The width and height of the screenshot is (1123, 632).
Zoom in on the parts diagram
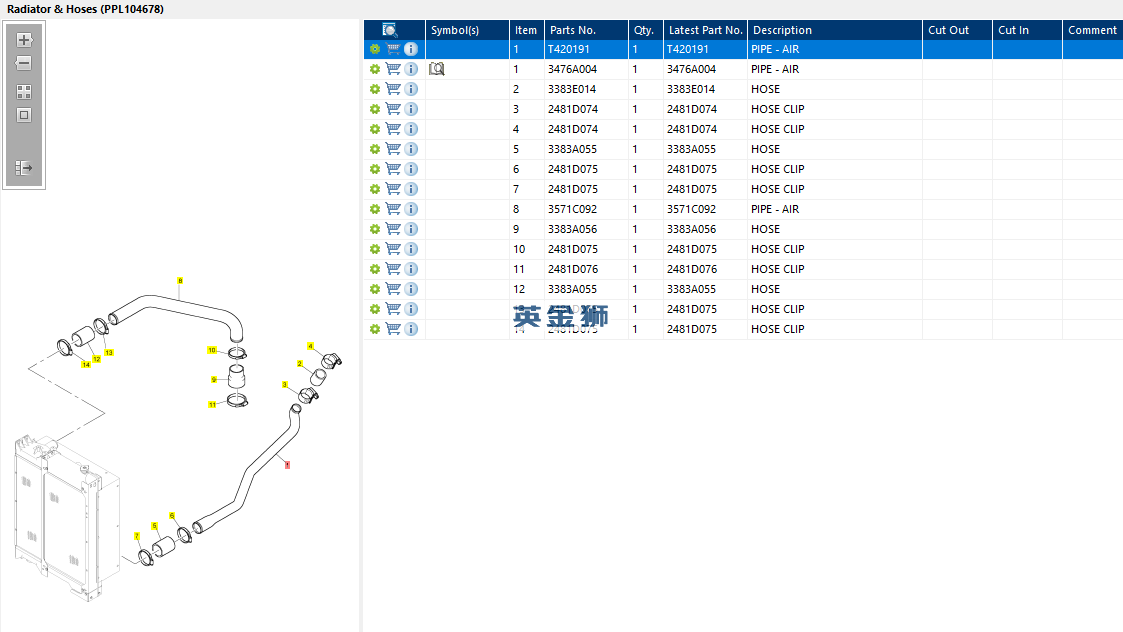point(24,40)
